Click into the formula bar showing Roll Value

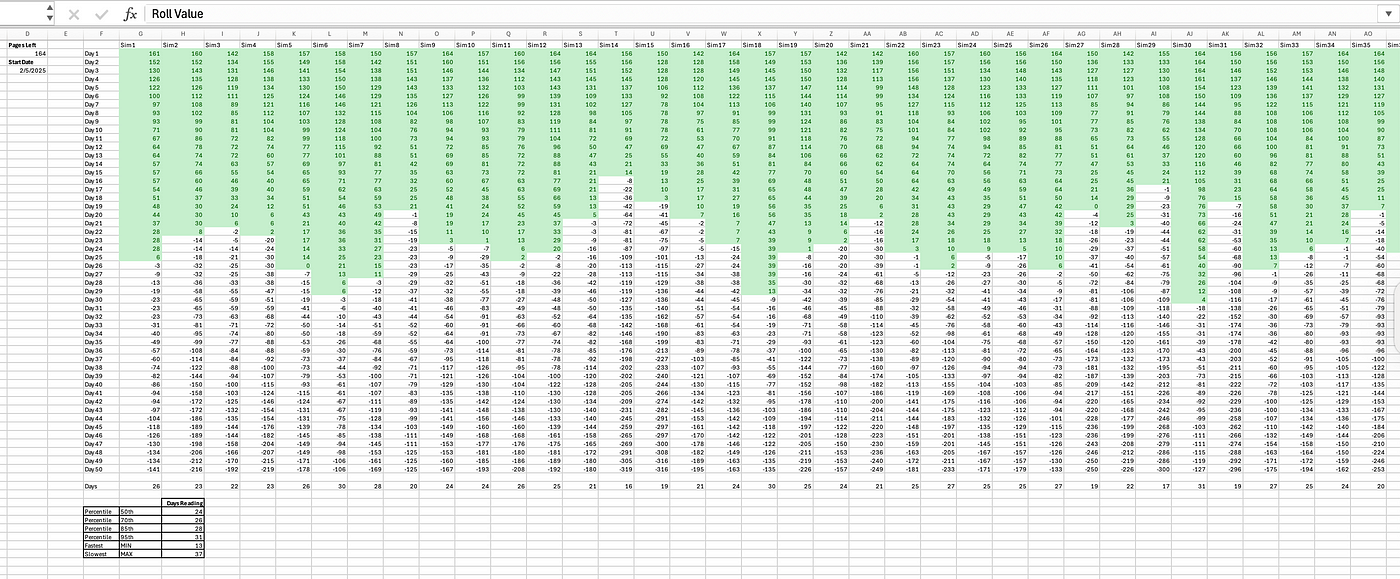[x=760, y=14]
